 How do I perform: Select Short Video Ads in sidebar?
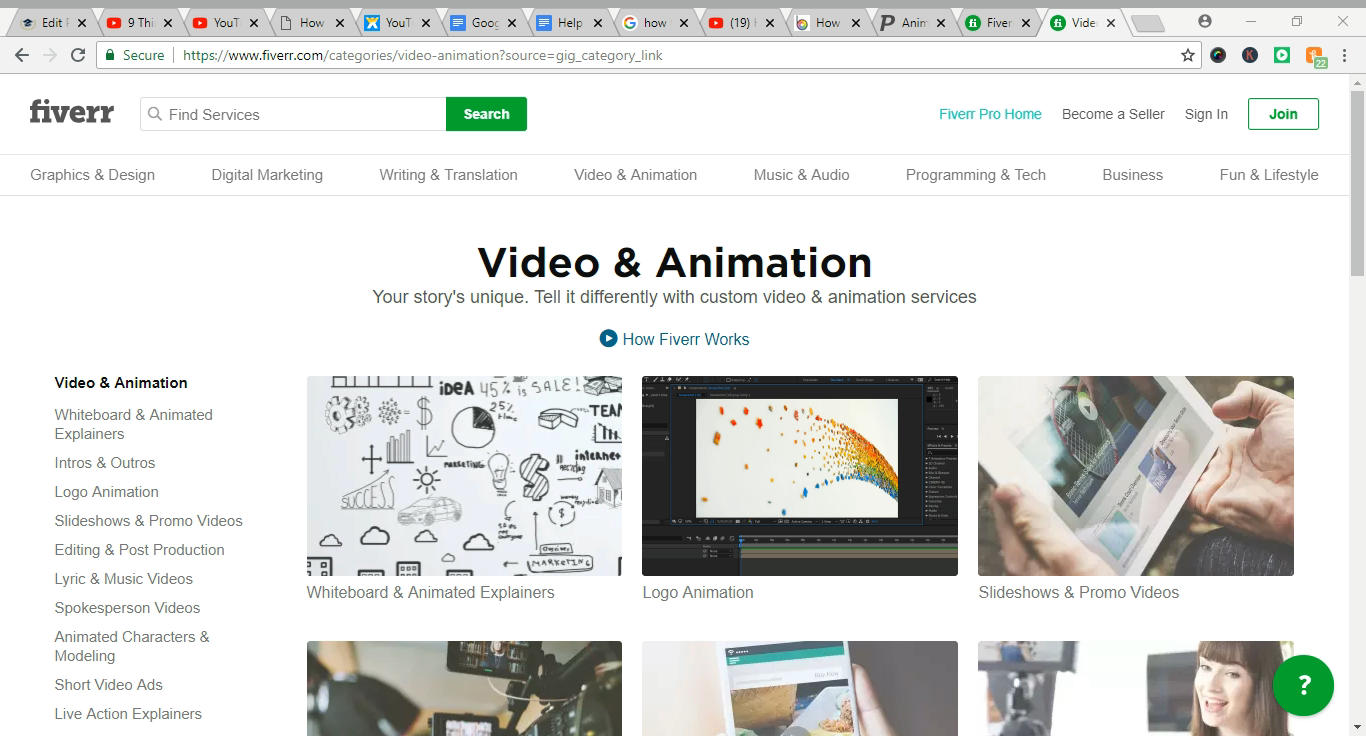click(x=109, y=685)
